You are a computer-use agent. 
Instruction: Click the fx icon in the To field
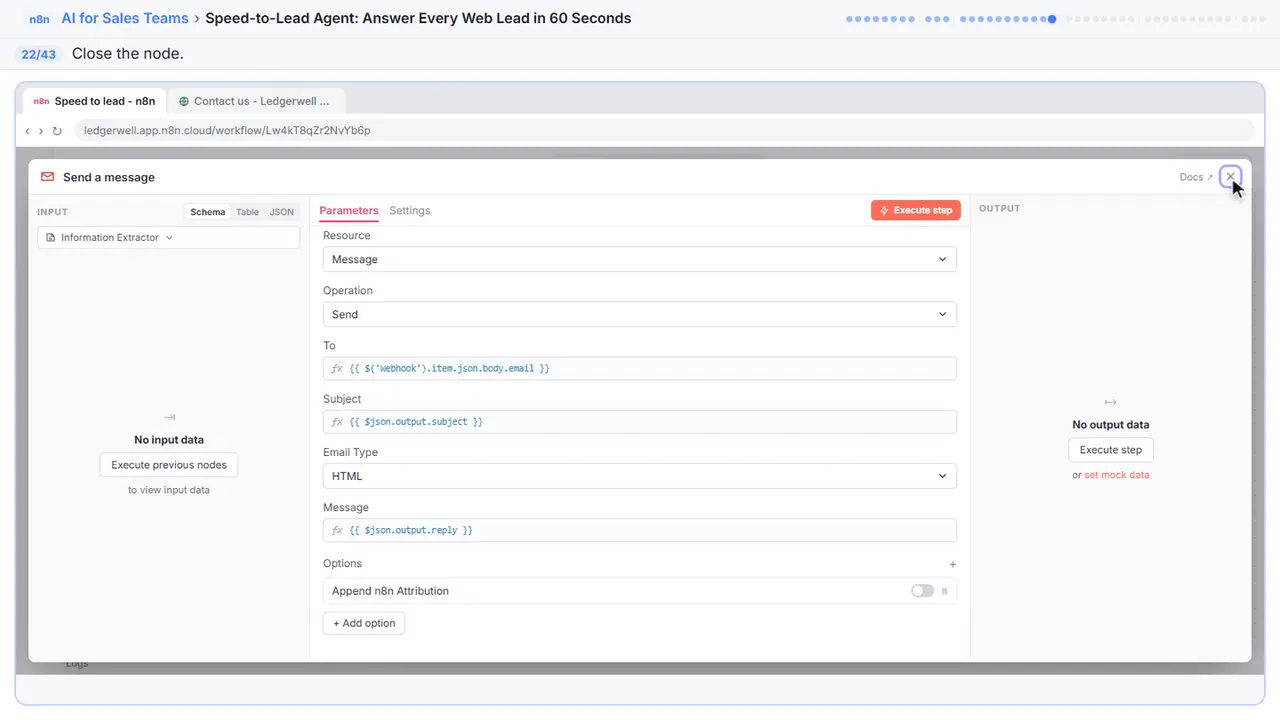[337, 368]
